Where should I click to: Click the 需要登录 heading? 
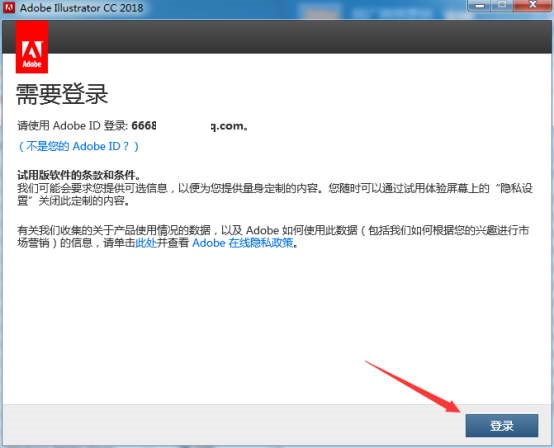point(62,94)
